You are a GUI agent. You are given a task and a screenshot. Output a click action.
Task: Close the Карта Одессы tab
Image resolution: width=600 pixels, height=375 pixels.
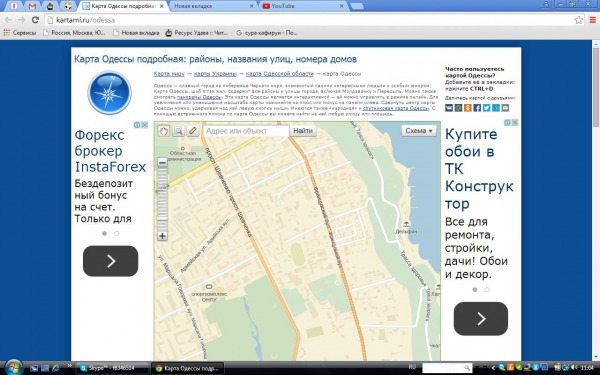[x=162, y=6]
